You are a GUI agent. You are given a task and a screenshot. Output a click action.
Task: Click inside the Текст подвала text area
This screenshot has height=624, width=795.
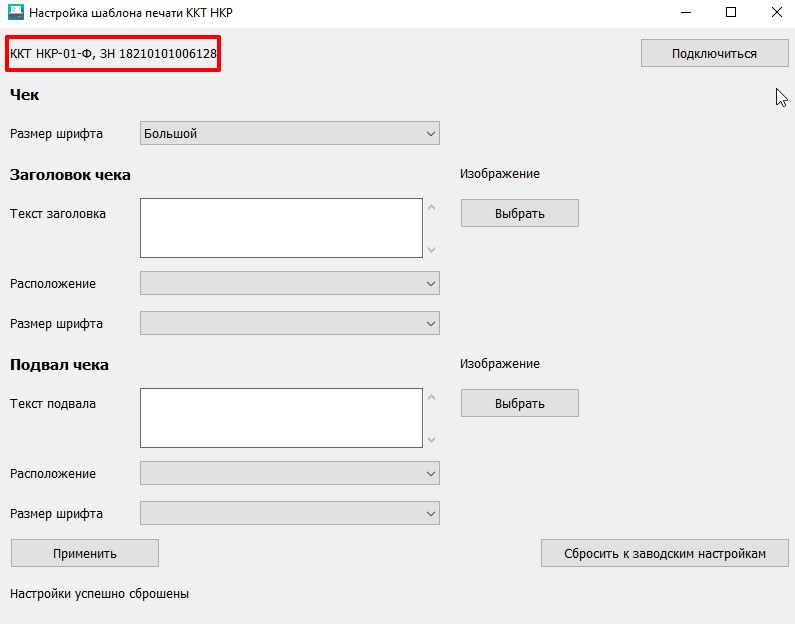coord(281,418)
